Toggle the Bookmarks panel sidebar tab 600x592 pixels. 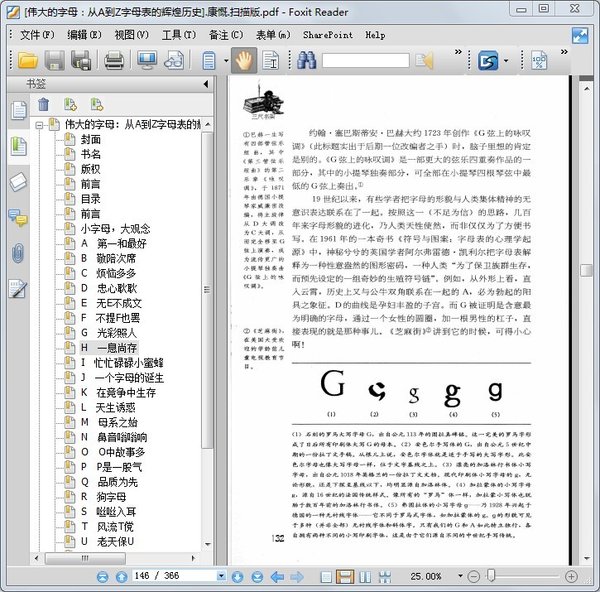tap(17, 145)
